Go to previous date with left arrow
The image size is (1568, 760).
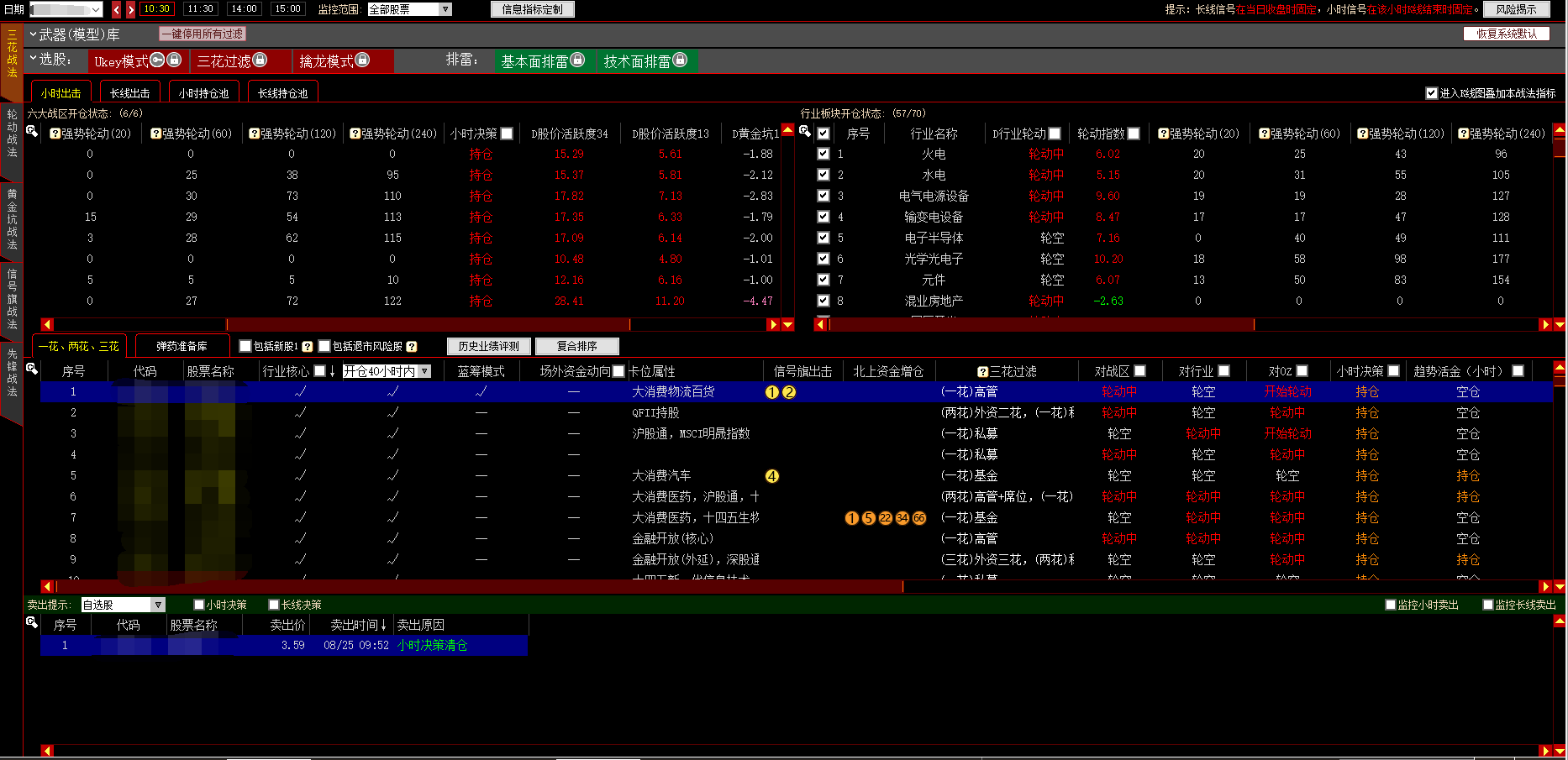coord(117,9)
